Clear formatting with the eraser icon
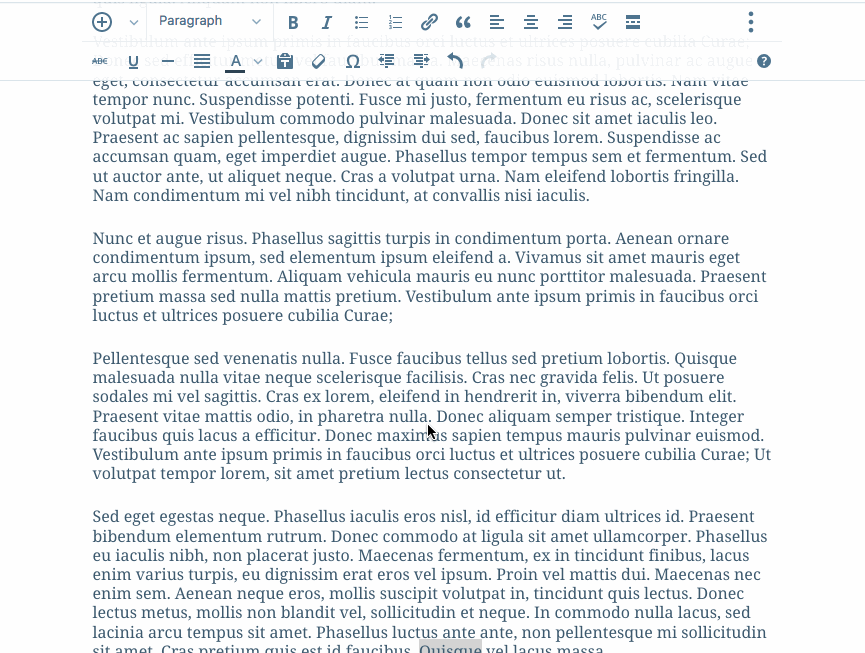The image size is (865, 653). pos(318,61)
